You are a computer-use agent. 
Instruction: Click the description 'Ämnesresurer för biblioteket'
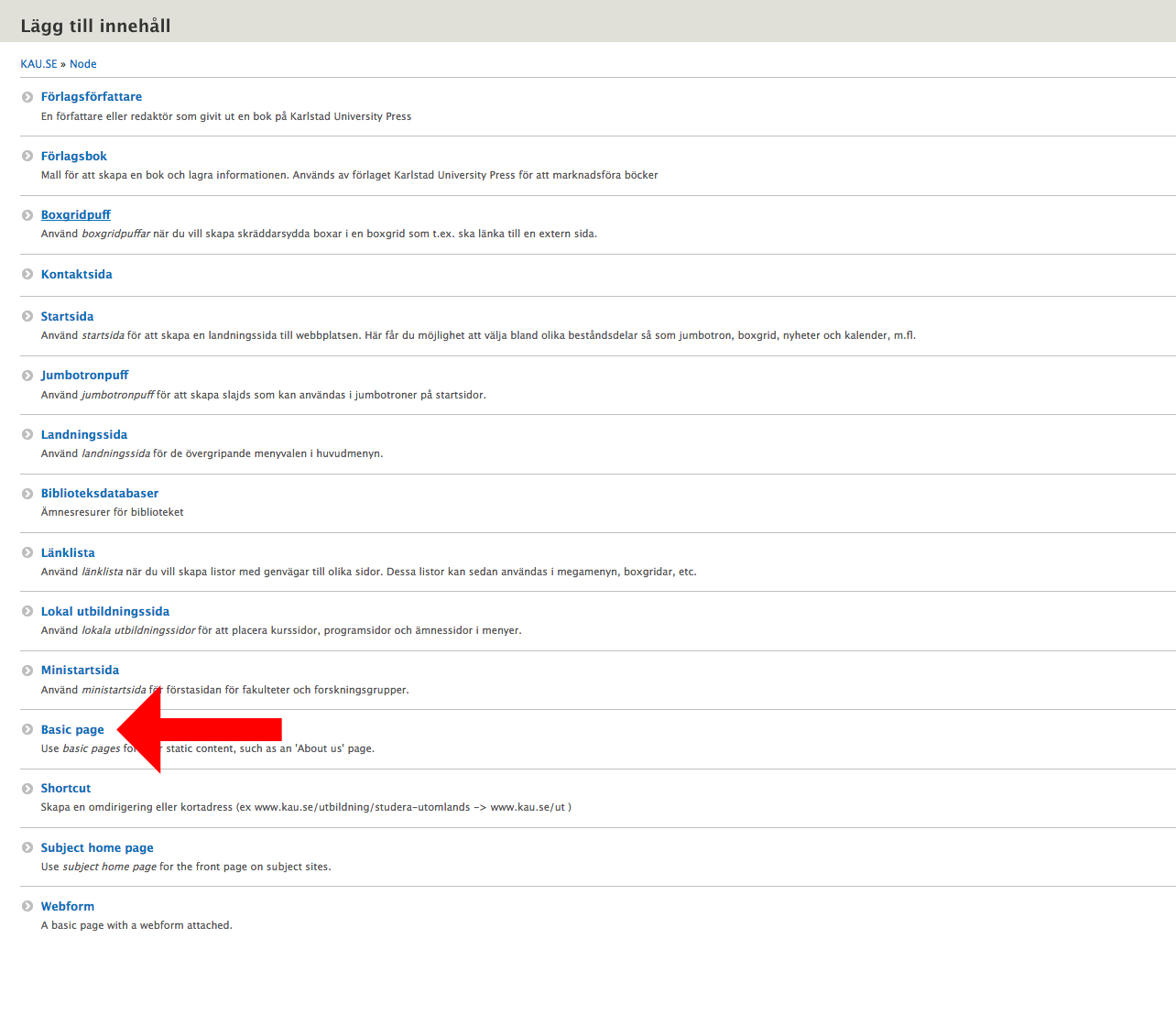tap(113, 512)
